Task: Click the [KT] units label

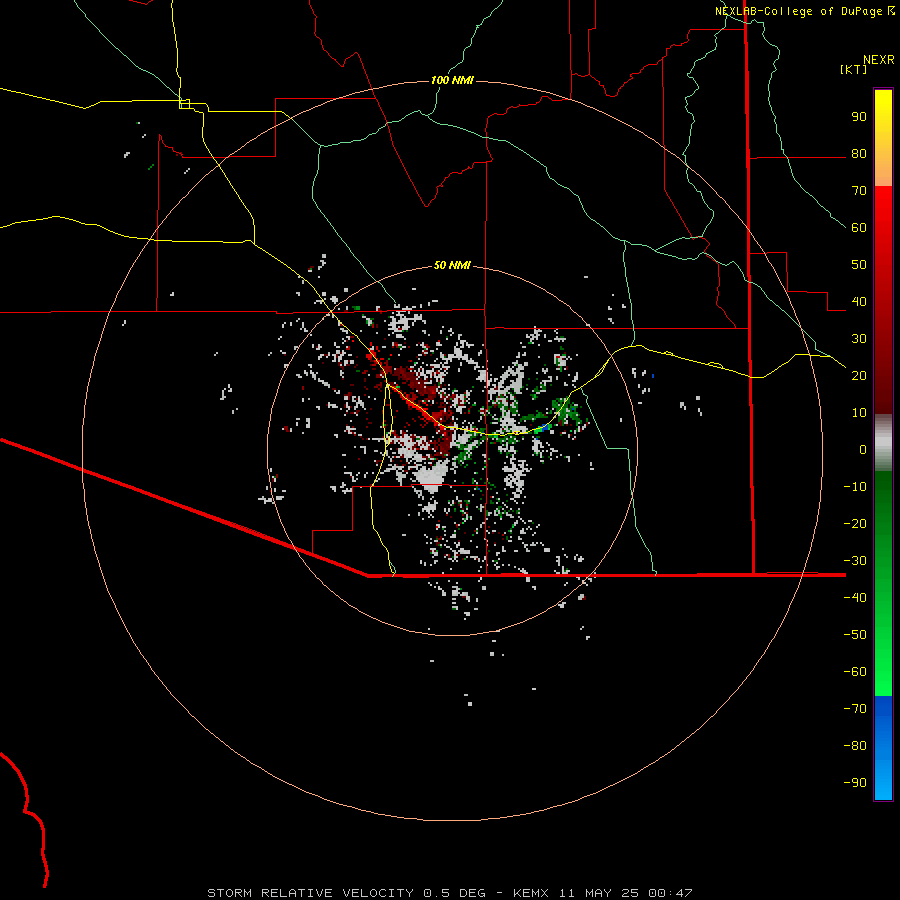Action: click(x=853, y=69)
